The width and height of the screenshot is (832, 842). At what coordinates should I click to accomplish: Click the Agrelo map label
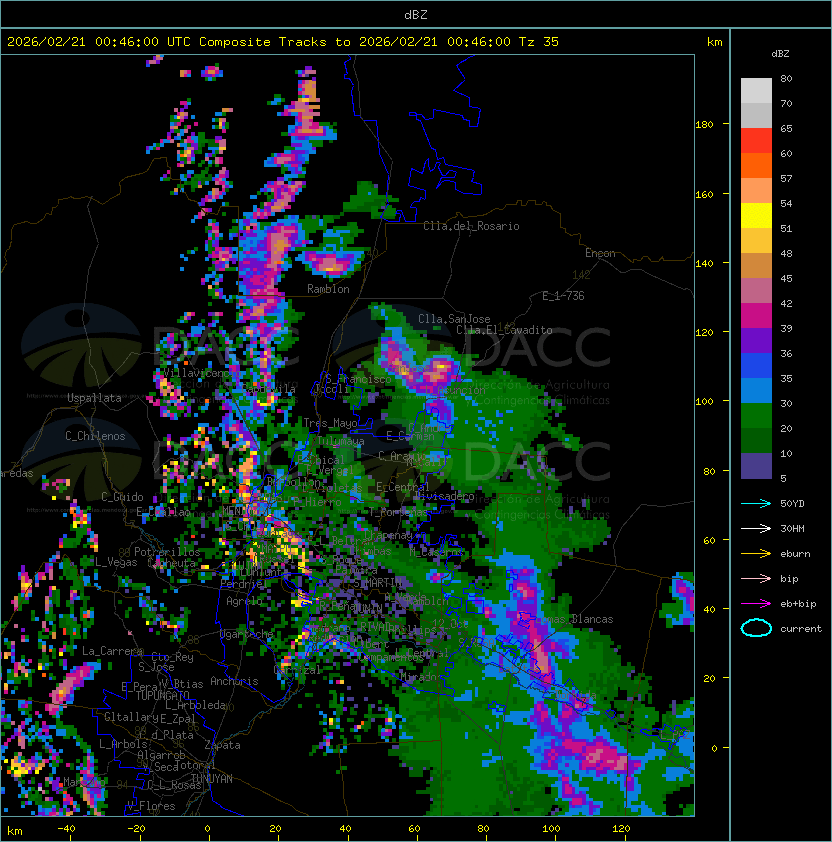(244, 601)
